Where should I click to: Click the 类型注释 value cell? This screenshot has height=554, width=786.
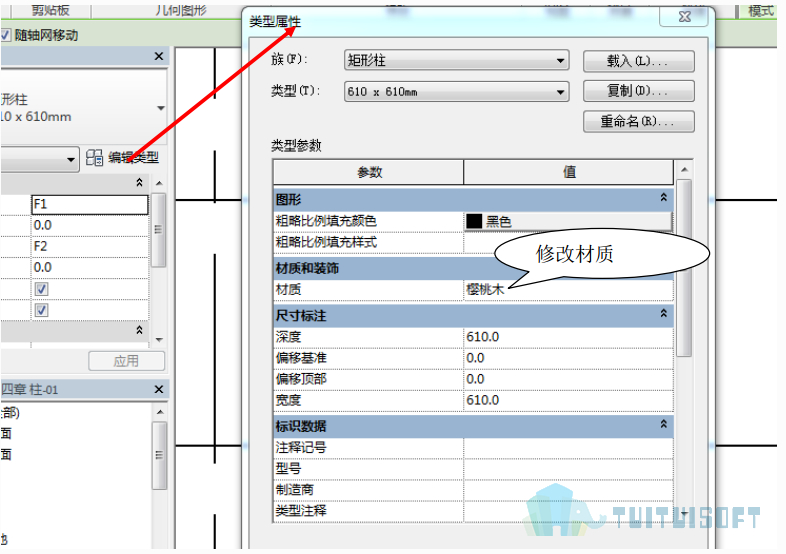pos(568,511)
